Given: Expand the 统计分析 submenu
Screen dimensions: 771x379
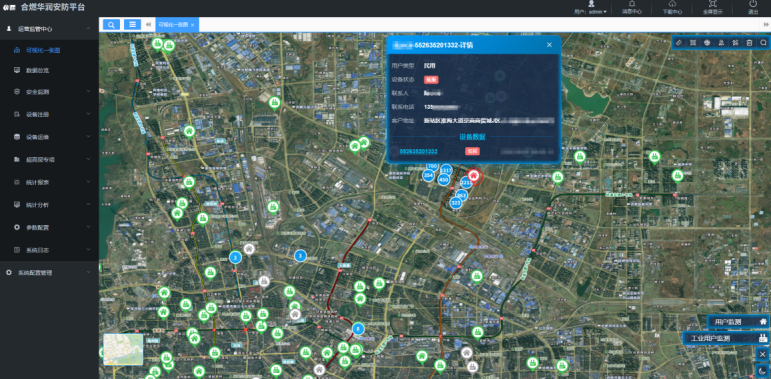Looking at the screenshot, I should [x=49, y=204].
